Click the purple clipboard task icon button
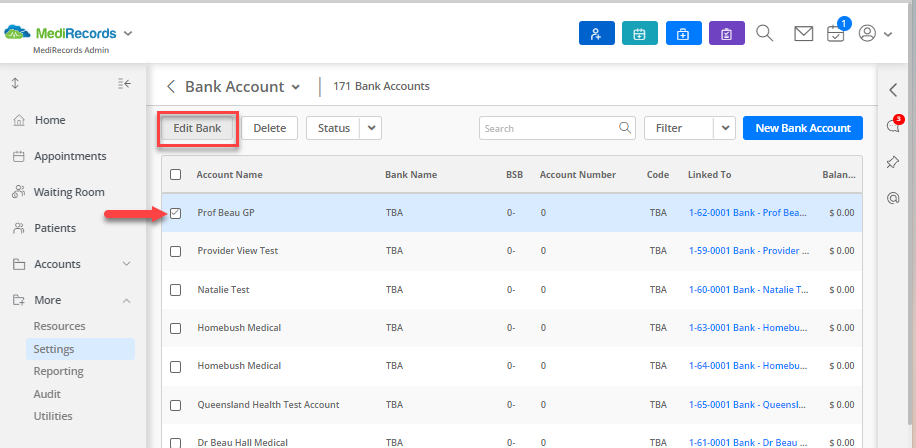The image size is (916, 448). click(727, 33)
